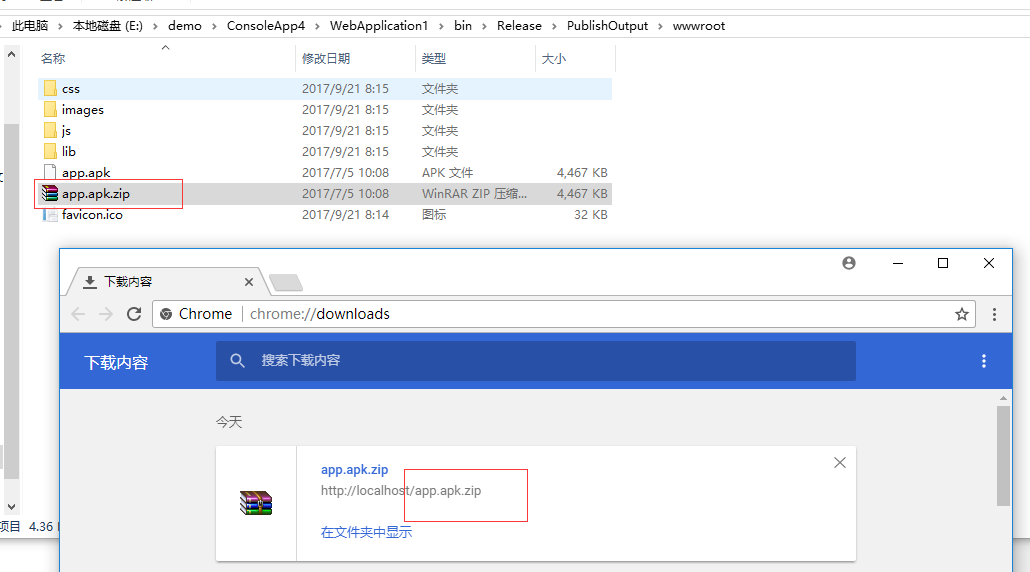1030x572 pixels.
Task: Click the app.apk file icon
Action: pos(50,173)
